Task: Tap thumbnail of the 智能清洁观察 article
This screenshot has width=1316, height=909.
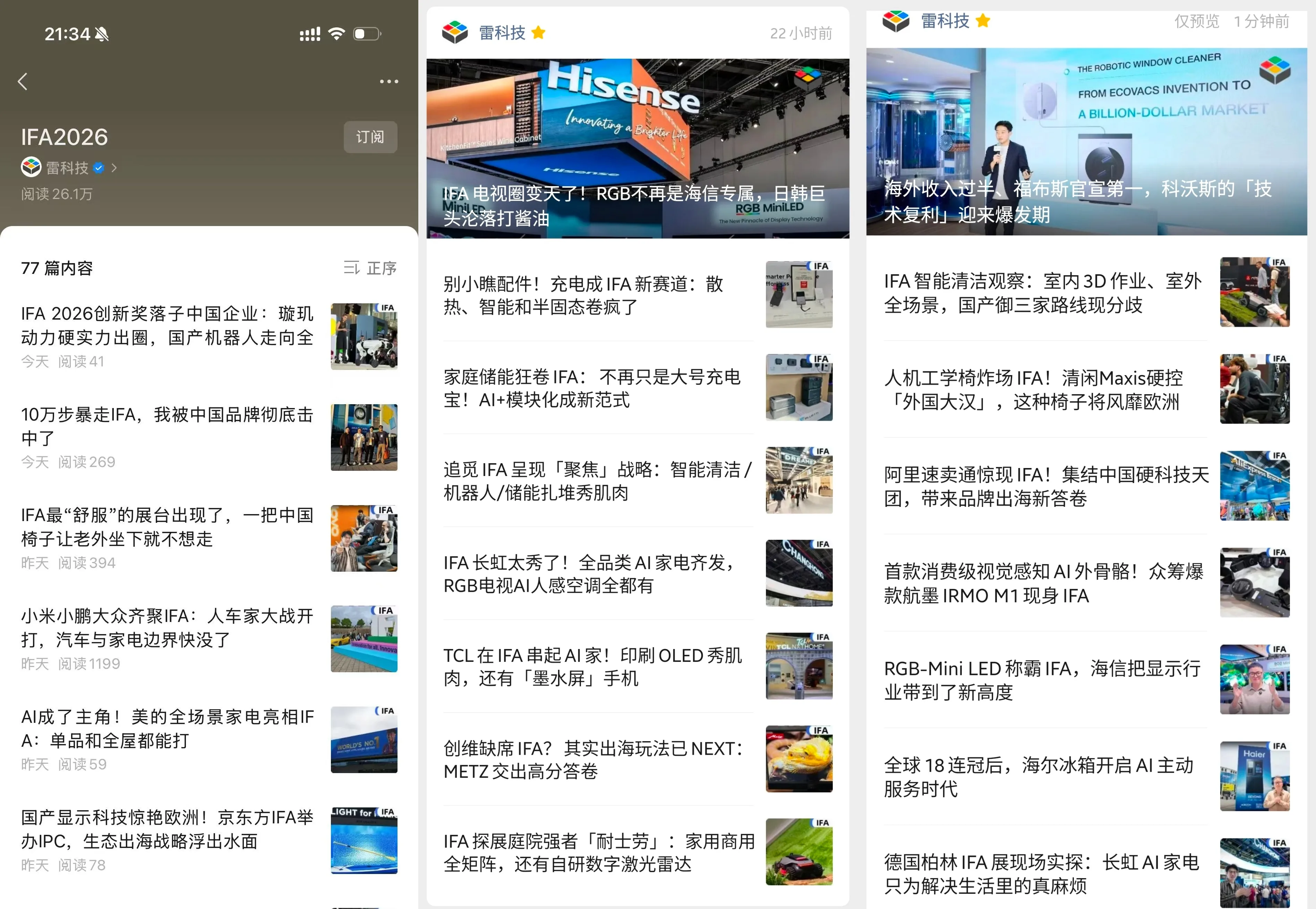Action: point(1255,292)
